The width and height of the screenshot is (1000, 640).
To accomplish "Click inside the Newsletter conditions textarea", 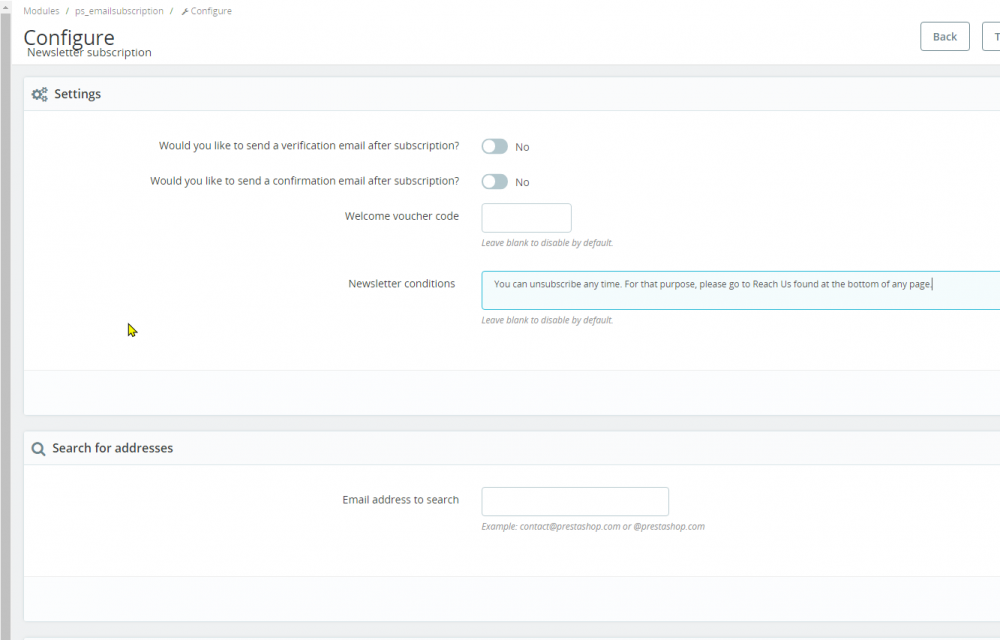I will point(740,291).
